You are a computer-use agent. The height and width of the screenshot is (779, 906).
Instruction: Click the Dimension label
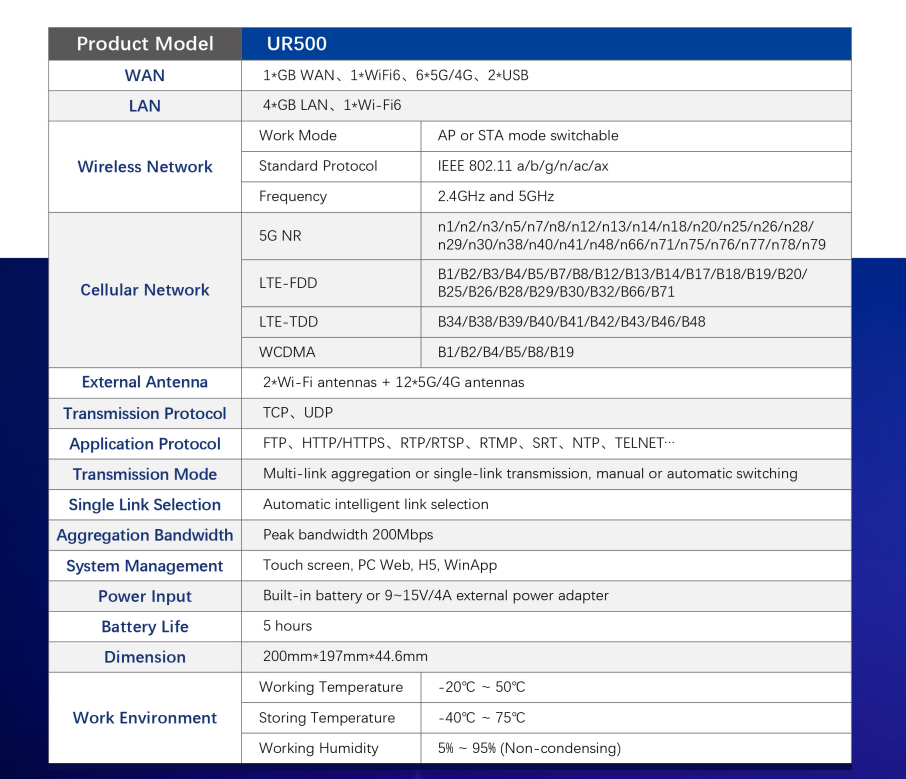[145, 658]
